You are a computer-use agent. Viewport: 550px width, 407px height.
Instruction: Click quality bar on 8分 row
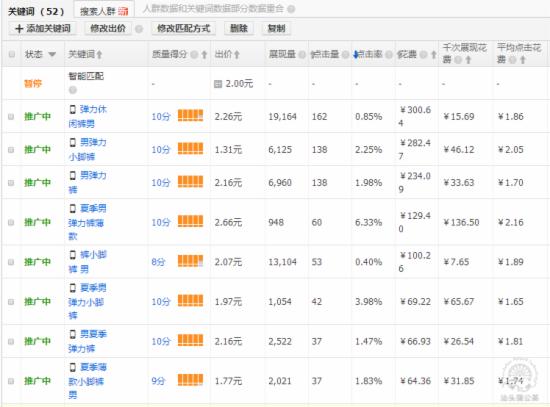[x=190, y=261]
